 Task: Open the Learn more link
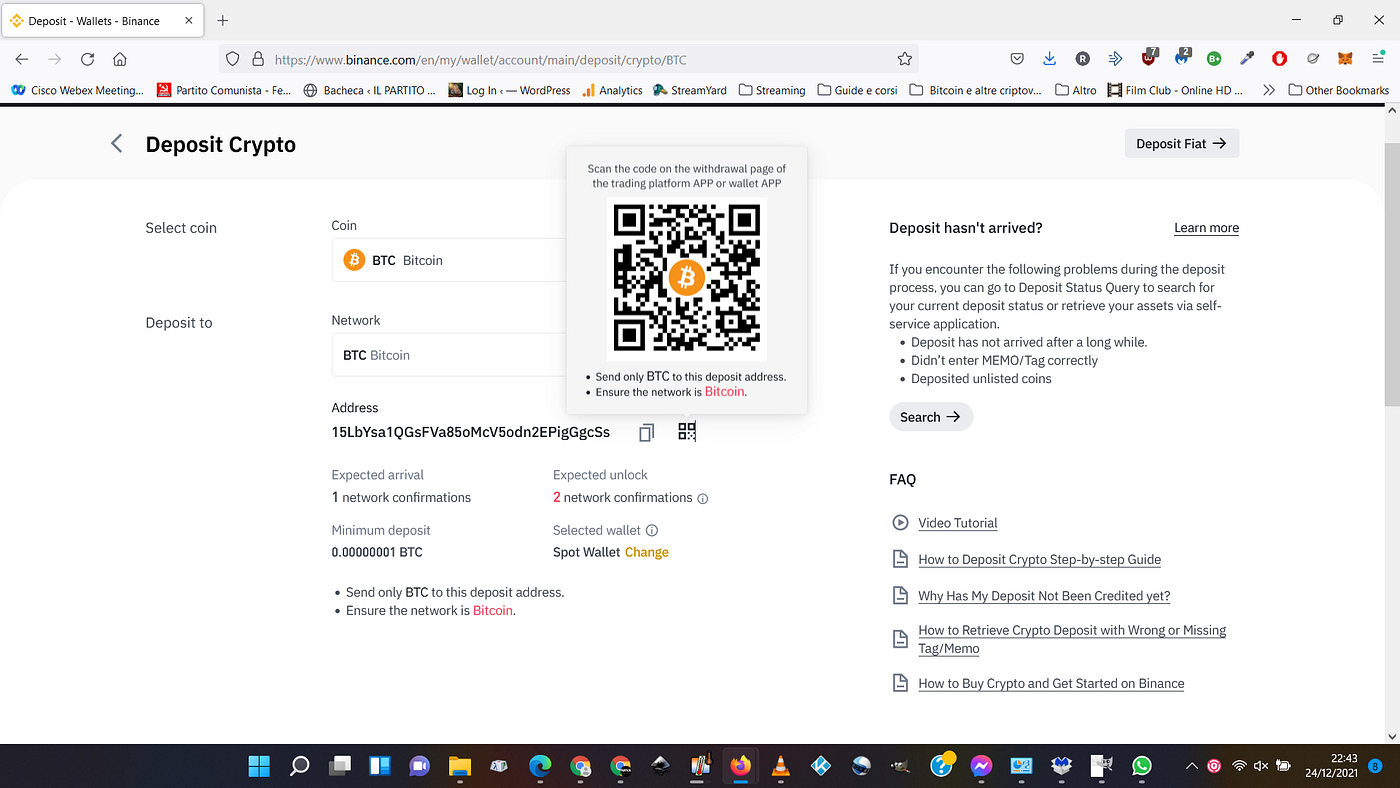(1206, 228)
